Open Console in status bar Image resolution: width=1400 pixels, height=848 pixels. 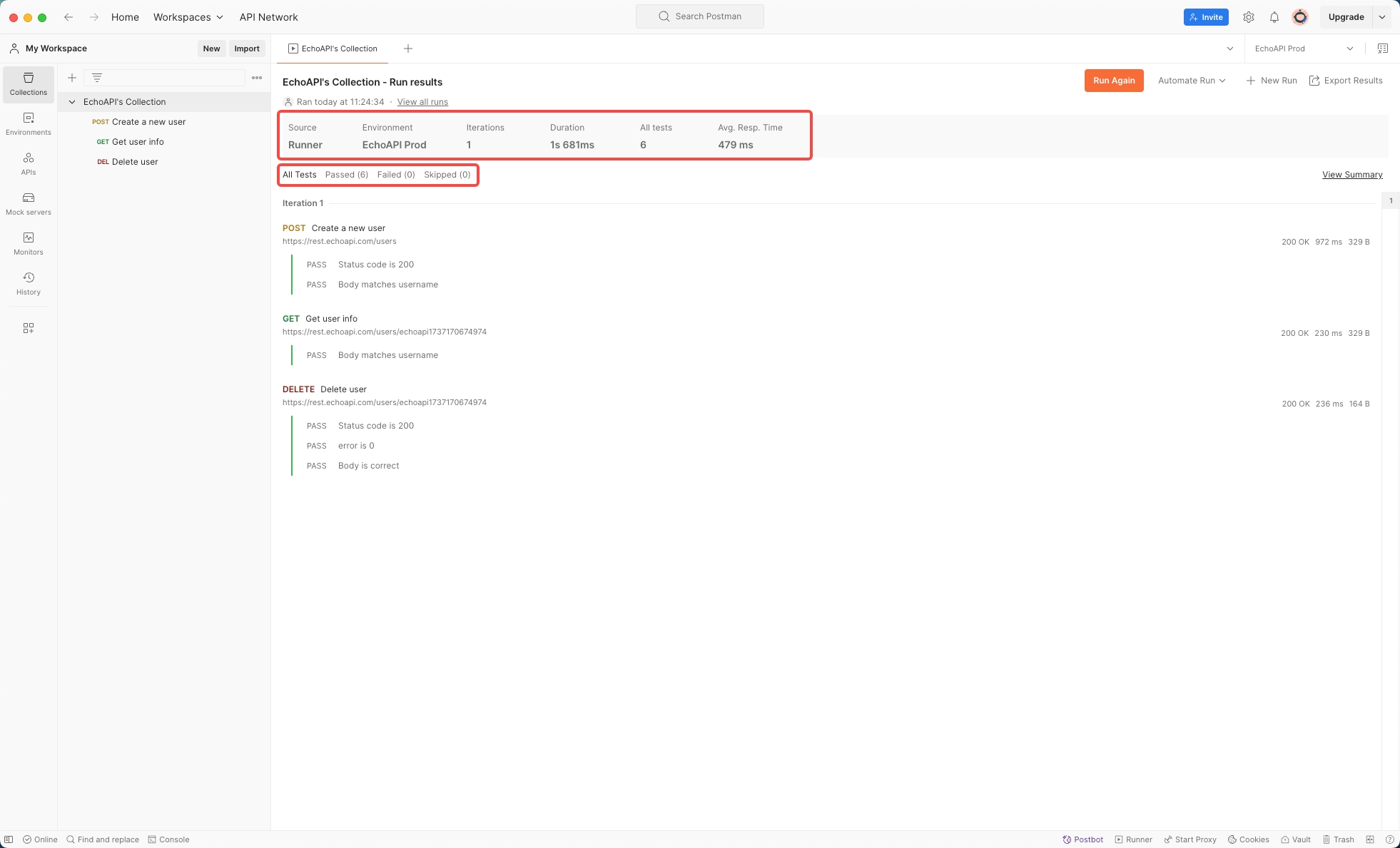click(168, 839)
